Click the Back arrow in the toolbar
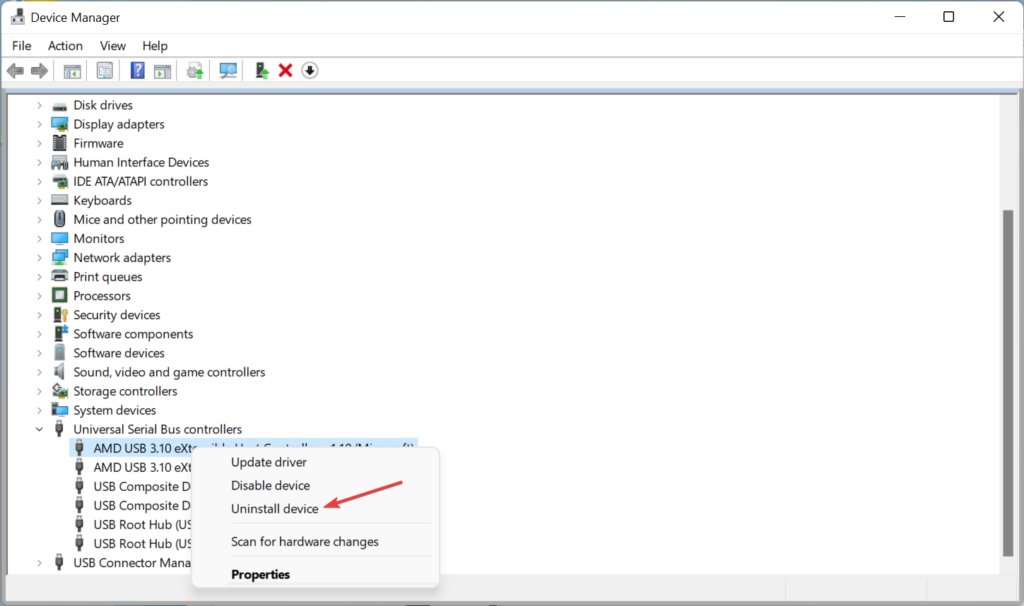Viewport: 1024px width, 606px height. point(16,71)
